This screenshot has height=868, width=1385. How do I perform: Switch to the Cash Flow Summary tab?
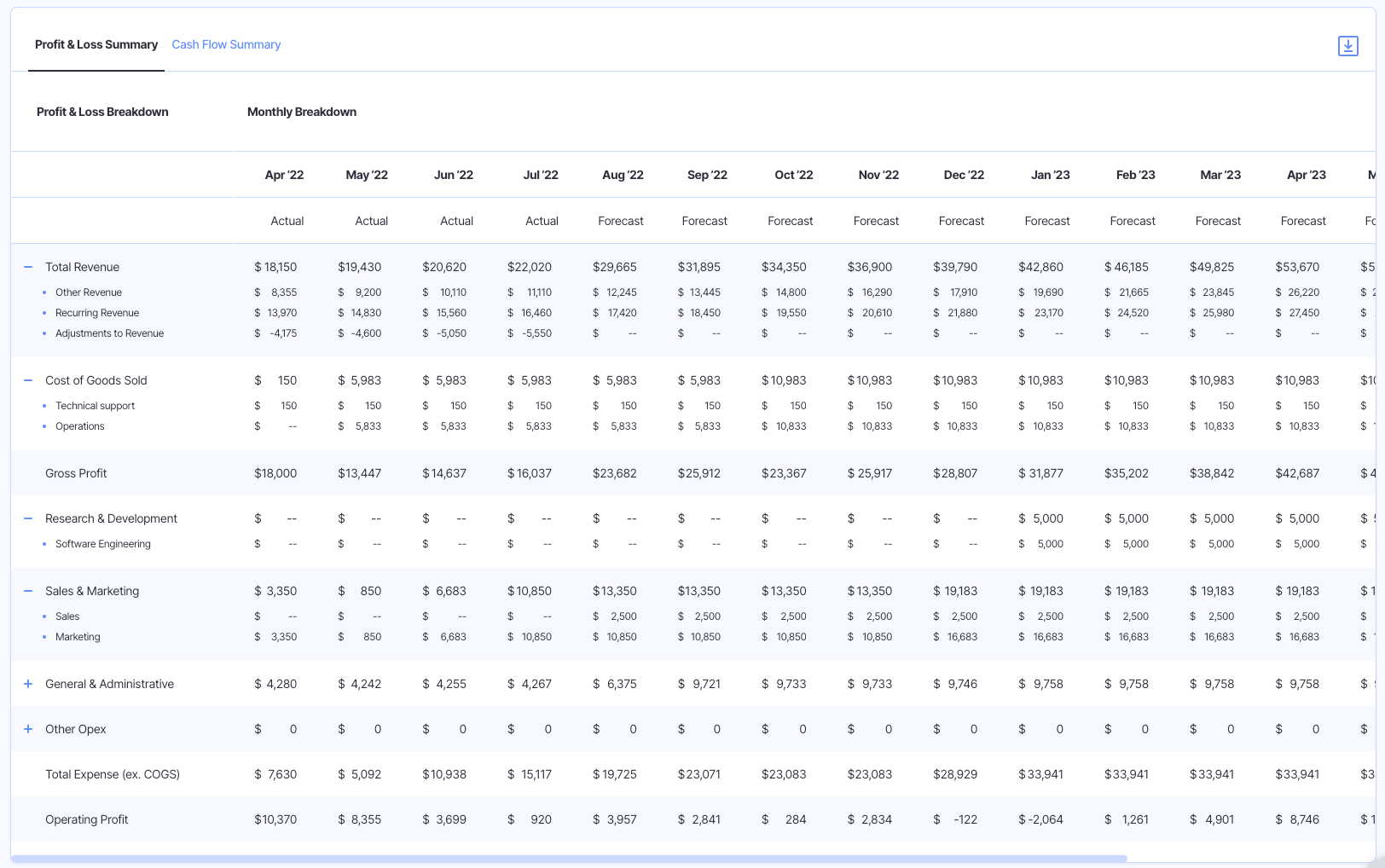(226, 44)
